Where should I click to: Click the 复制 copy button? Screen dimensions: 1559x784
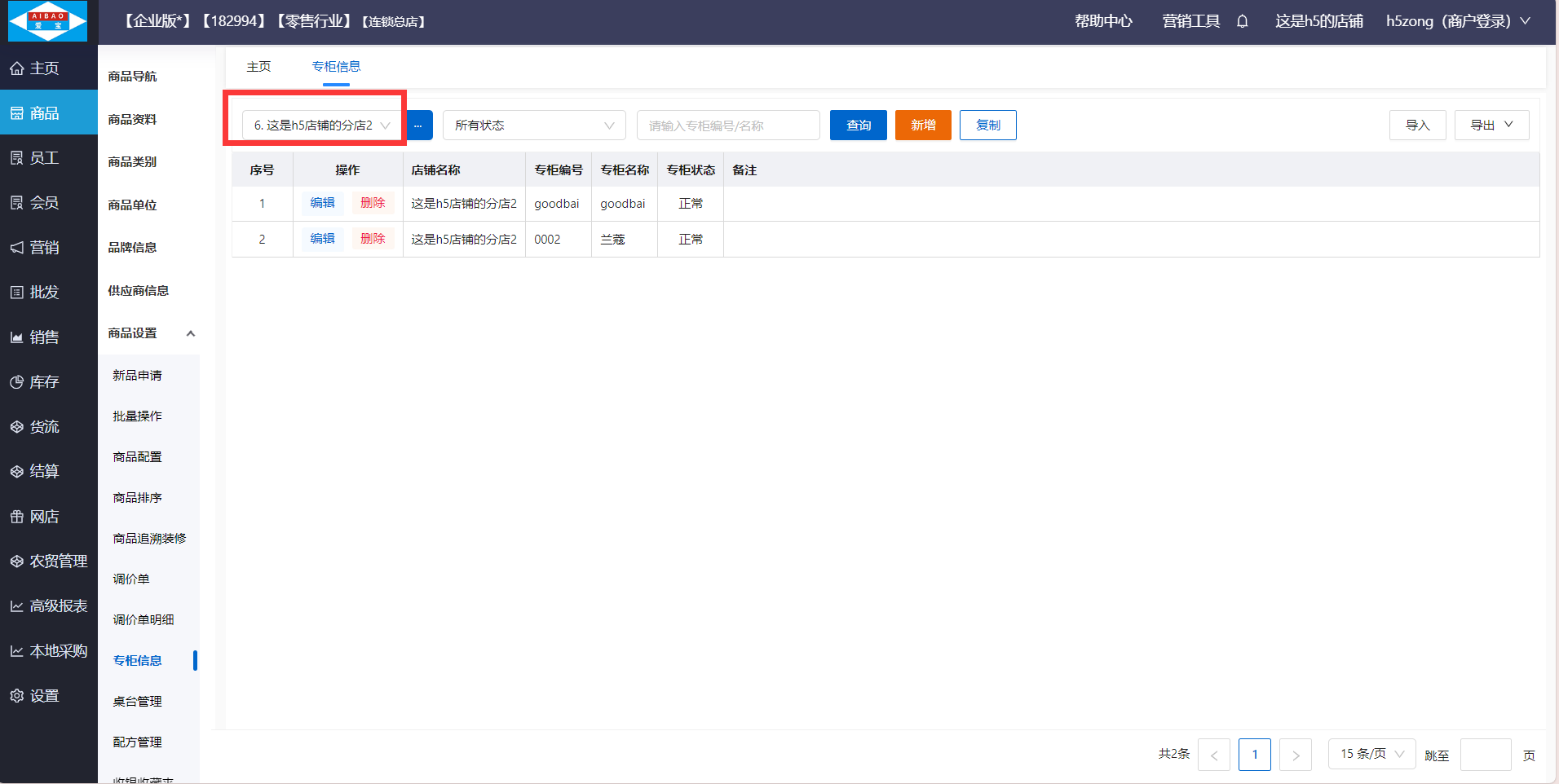click(x=988, y=126)
